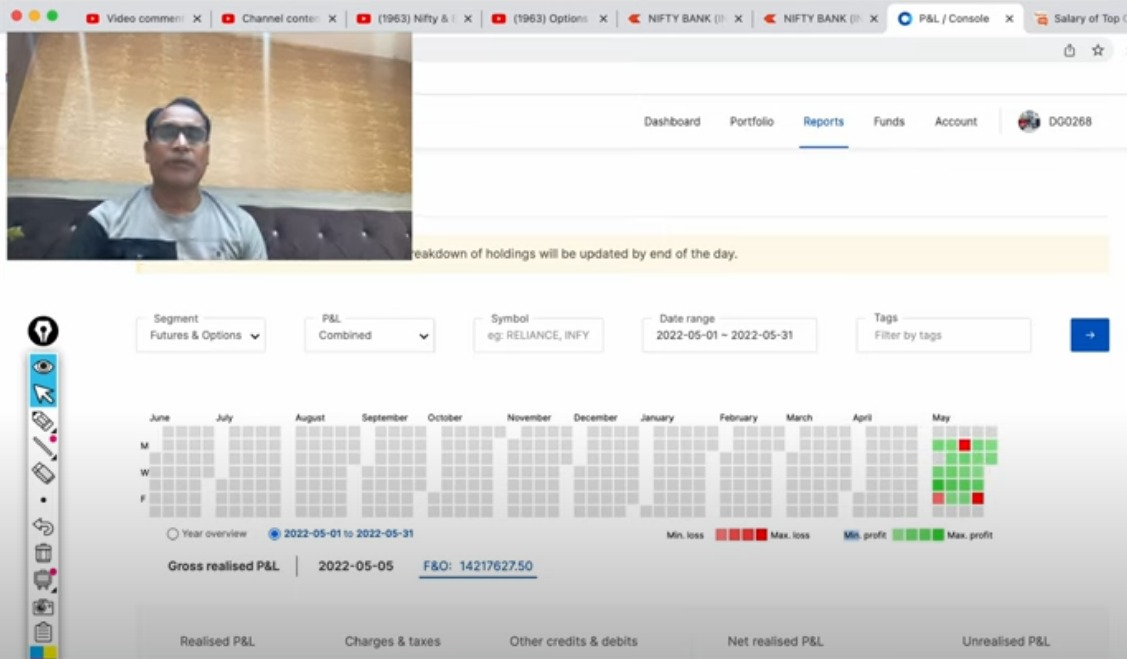Undo last annotation with undo arrow
The image size is (1127, 659).
pyautogui.click(x=43, y=526)
